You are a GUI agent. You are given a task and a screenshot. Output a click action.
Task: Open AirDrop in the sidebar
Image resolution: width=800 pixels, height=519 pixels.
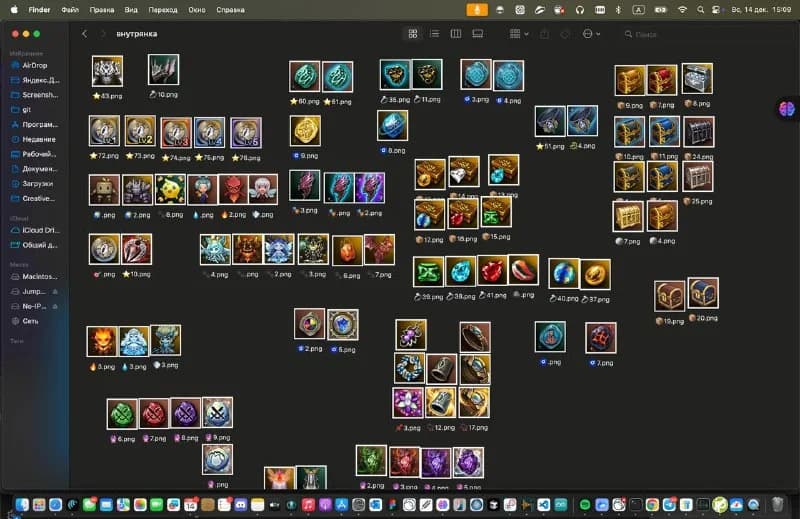coord(35,65)
